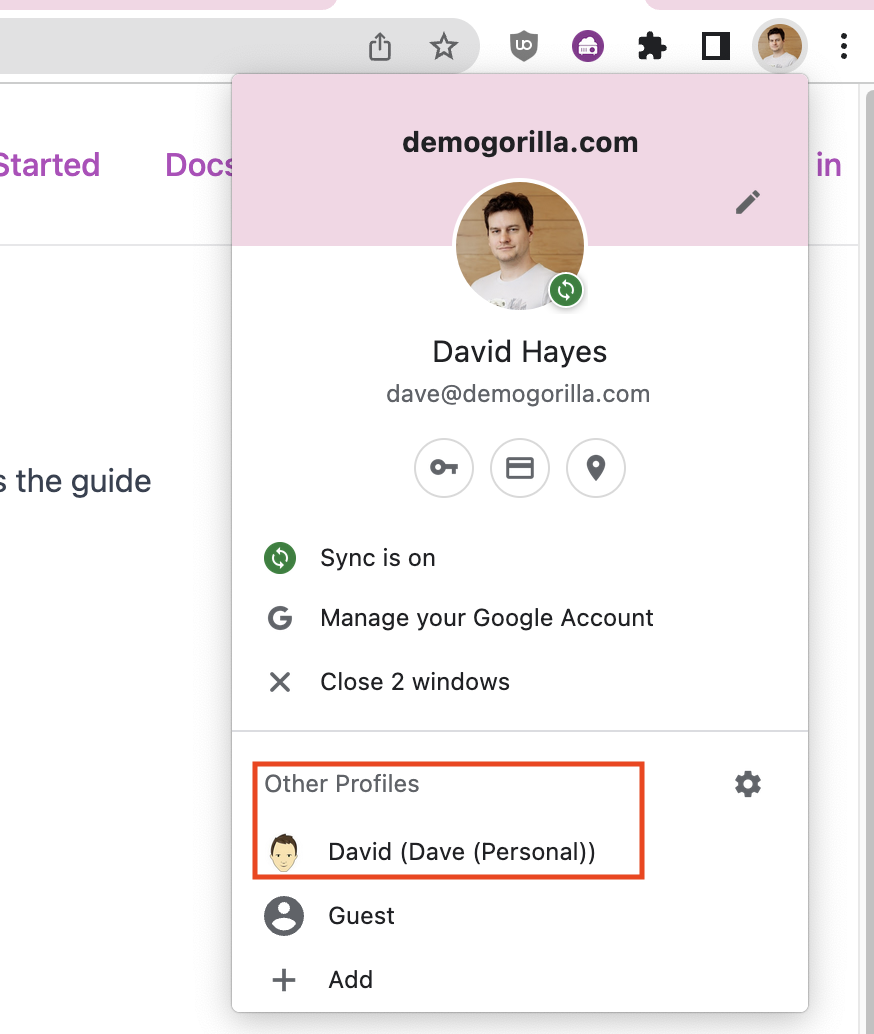
Task: Click the profile avatar in the toolbar
Action: tap(779, 46)
